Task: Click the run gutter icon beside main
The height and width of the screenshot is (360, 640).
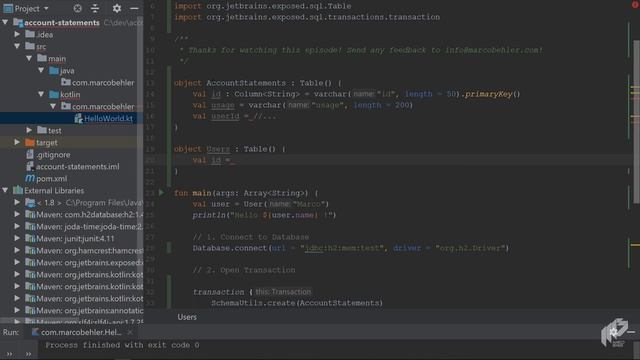Action: click(x=162, y=192)
